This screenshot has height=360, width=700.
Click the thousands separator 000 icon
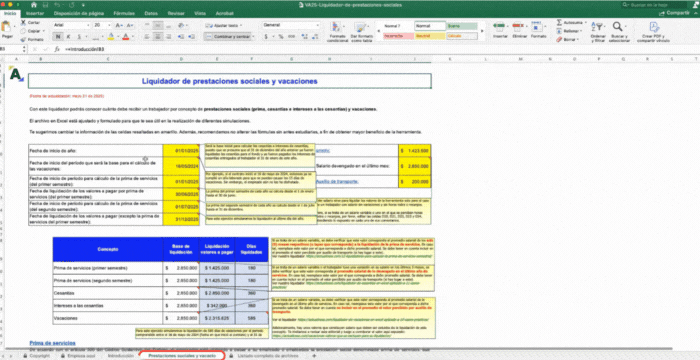pyautogui.click(x=292, y=37)
